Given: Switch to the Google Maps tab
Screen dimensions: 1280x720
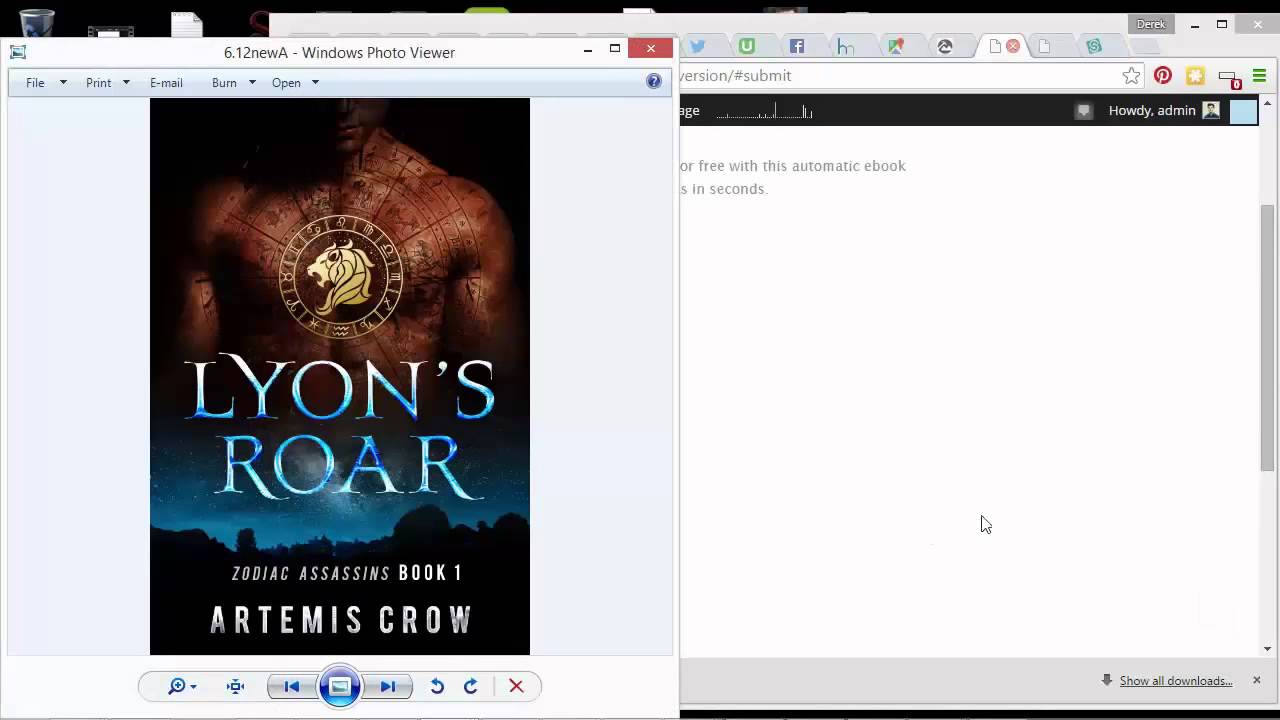Looking at the screenshot, I should tap(896, 46).
